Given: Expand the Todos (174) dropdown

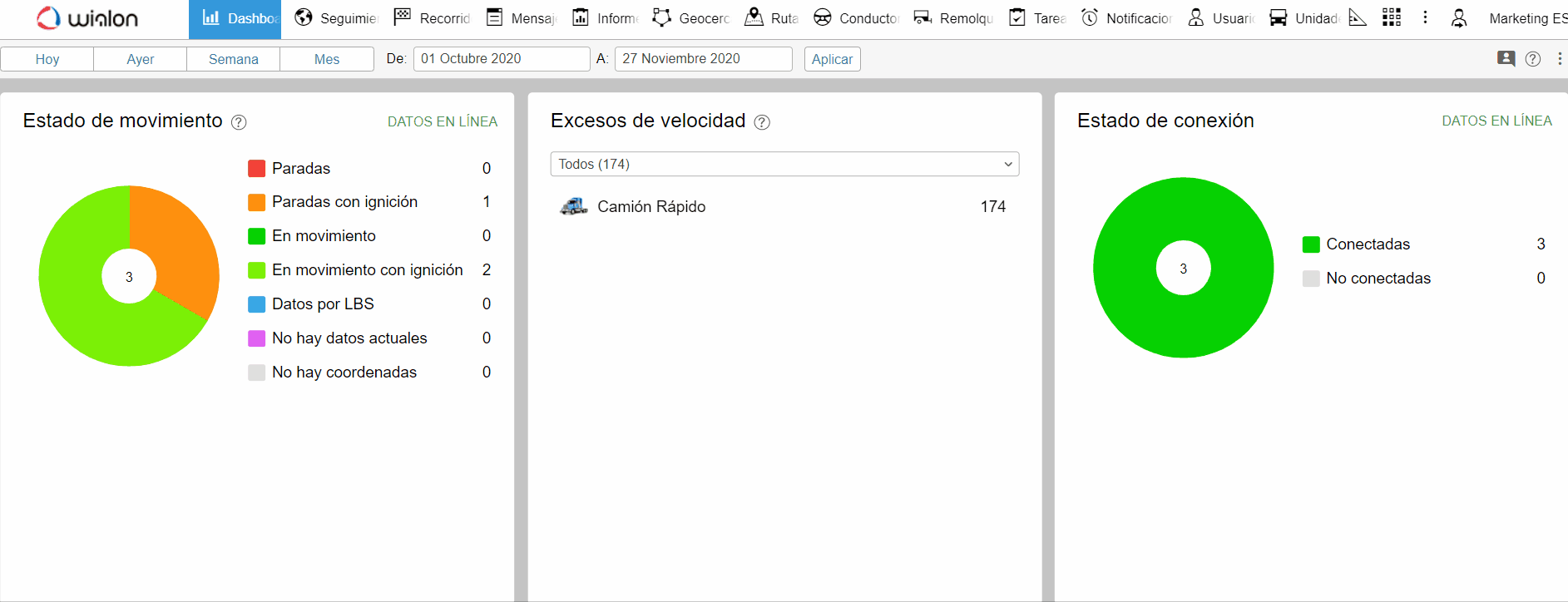Looking at the screenshot, I should pos(785,164).
